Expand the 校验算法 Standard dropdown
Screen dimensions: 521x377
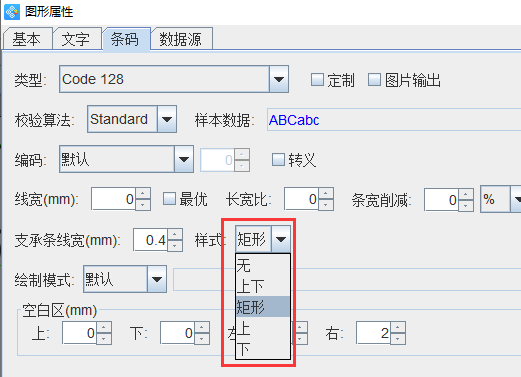[132, 119]
